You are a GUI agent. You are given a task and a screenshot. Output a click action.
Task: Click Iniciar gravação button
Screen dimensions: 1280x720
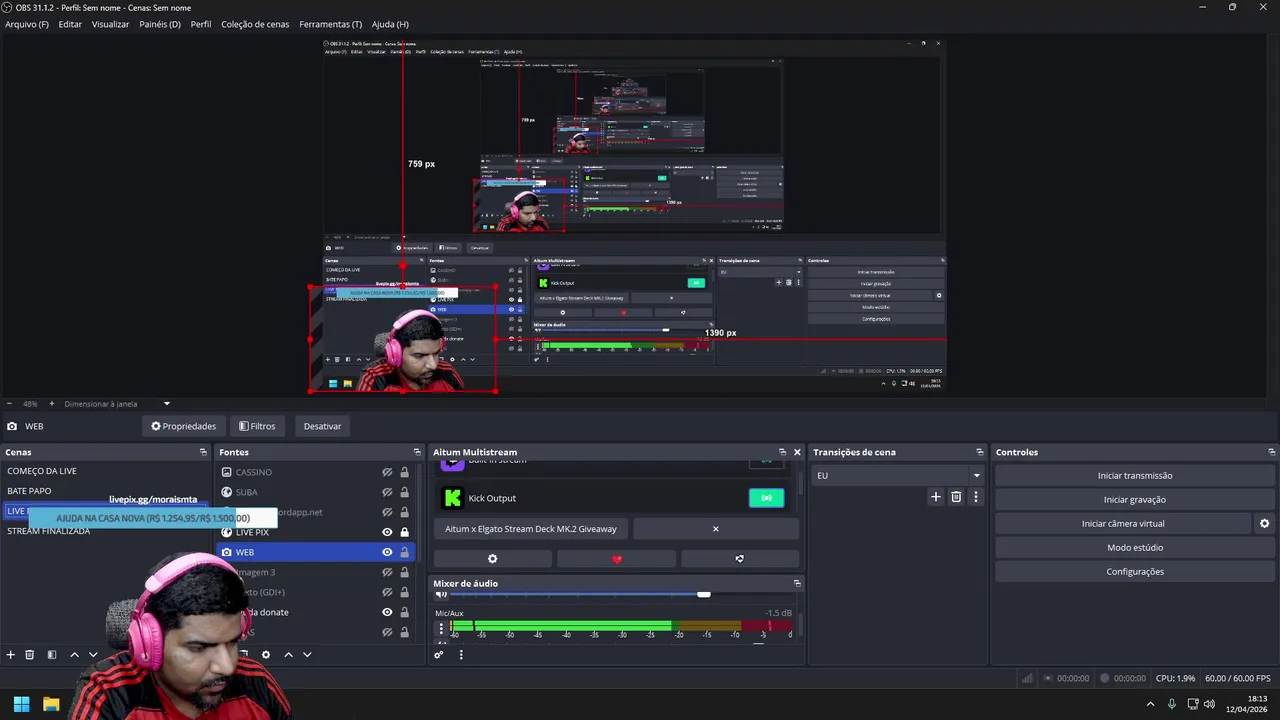[x=1135, y=500]
